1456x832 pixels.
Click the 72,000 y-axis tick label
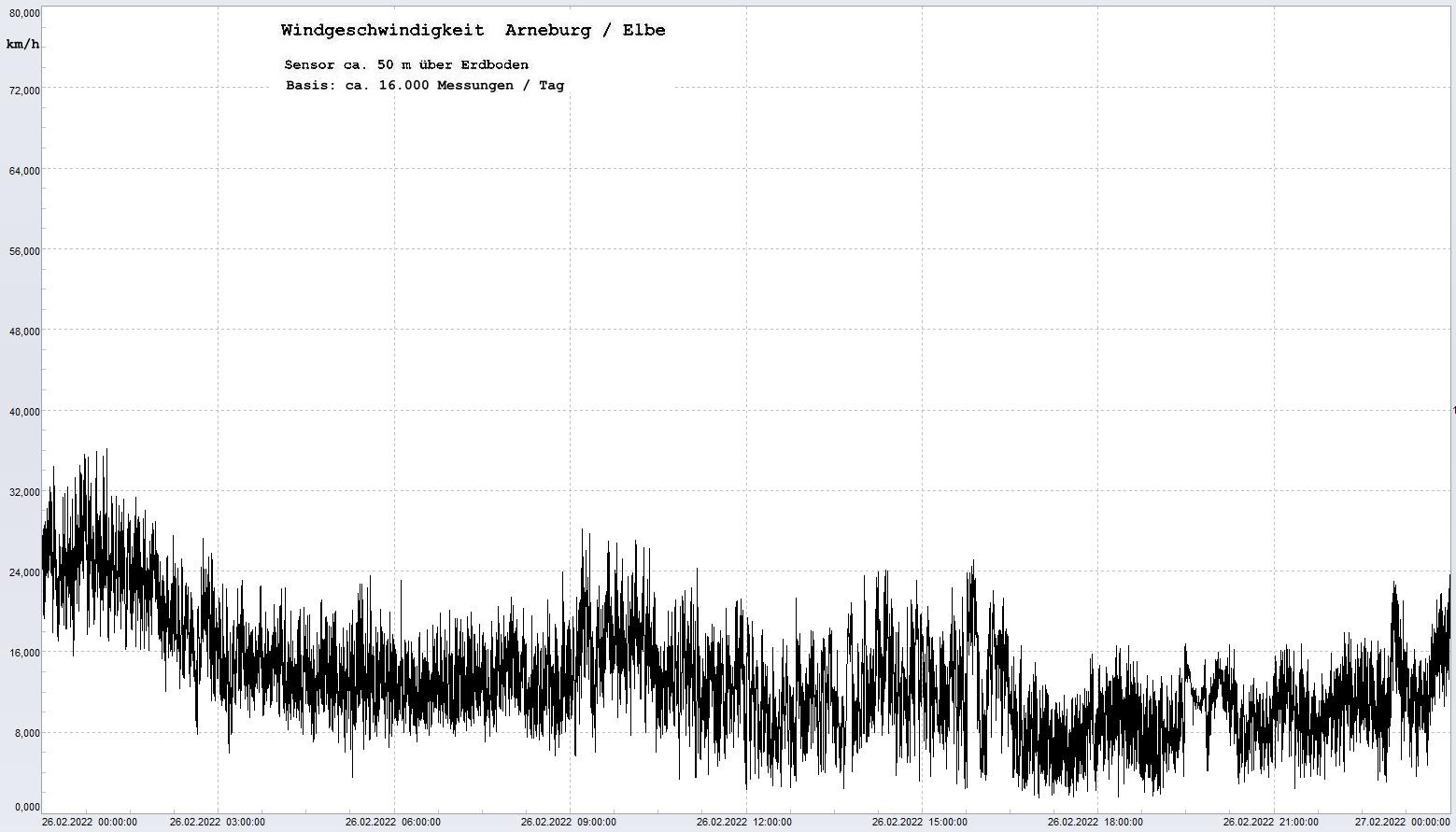pos(24,90)
